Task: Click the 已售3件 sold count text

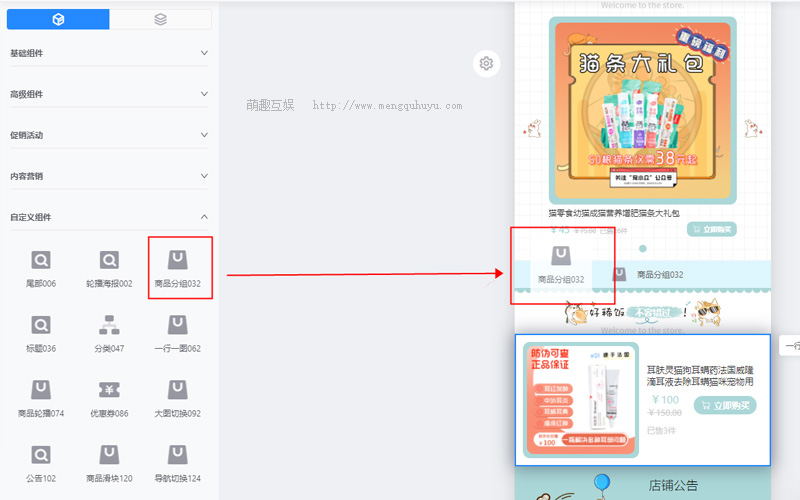Action: 661,431
